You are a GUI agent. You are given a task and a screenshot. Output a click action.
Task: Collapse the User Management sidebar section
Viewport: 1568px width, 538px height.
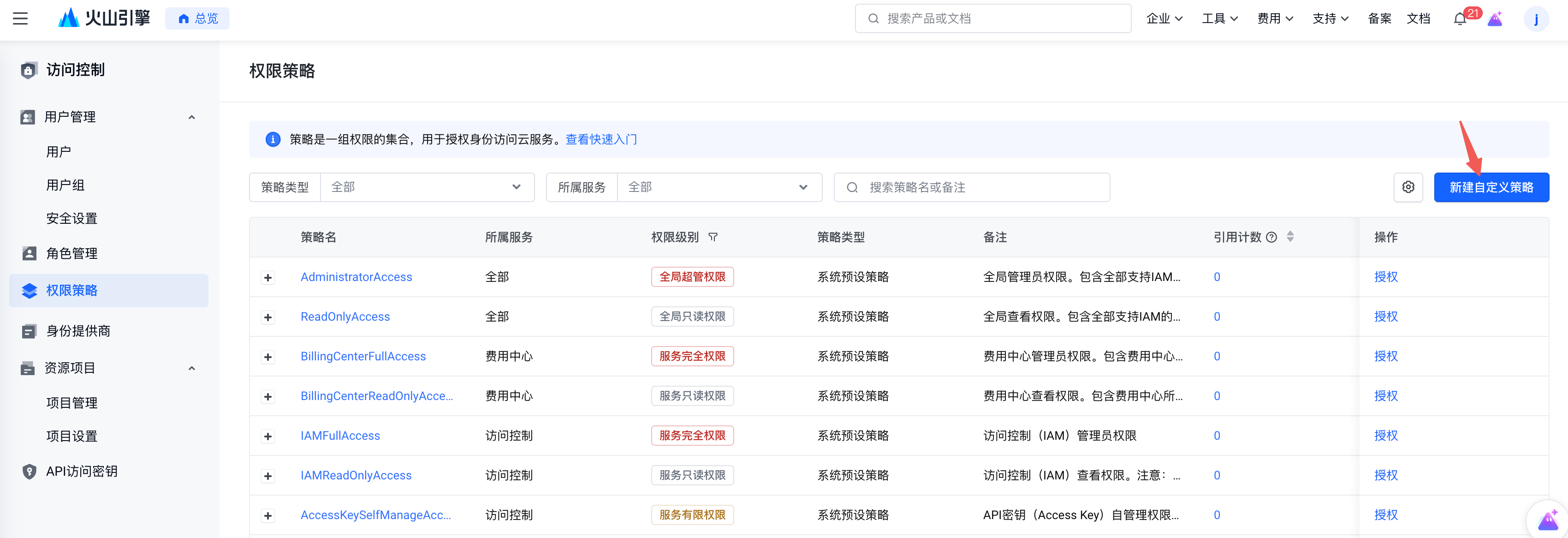click(x=192, y=117)
